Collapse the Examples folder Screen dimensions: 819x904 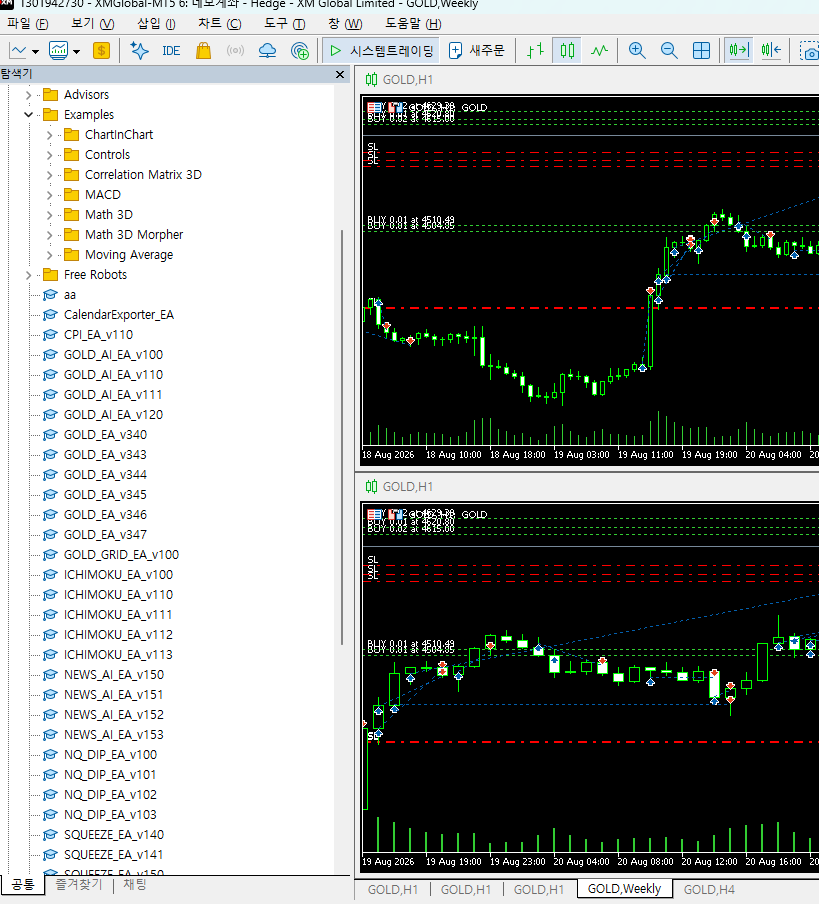(28, 115)
